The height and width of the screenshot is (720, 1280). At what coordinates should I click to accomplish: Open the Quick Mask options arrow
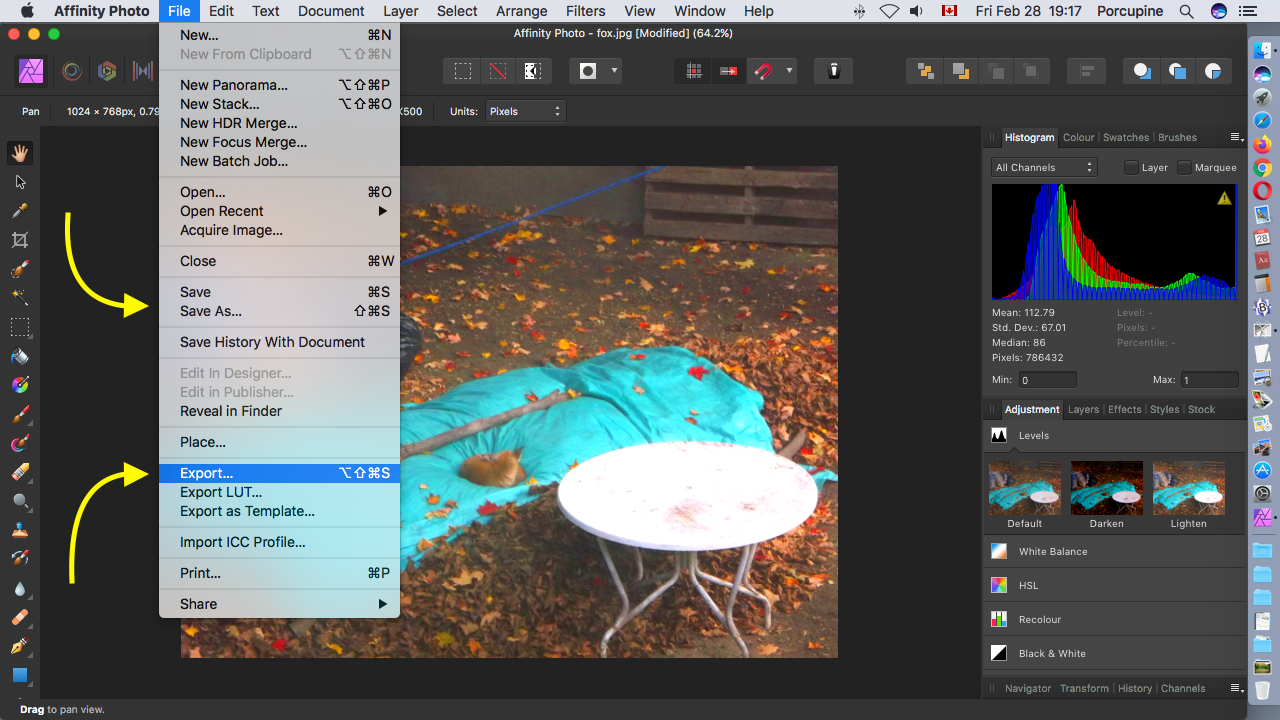614,71
